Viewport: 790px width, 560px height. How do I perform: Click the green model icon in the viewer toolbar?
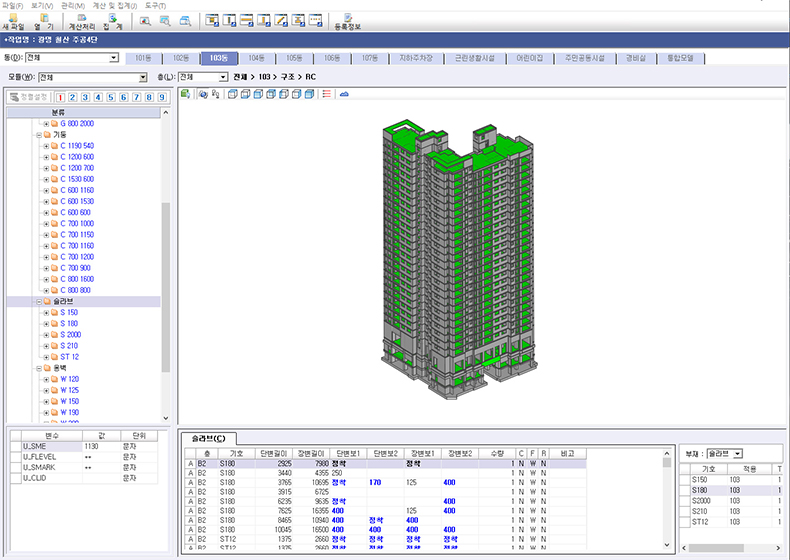point(185,94)
